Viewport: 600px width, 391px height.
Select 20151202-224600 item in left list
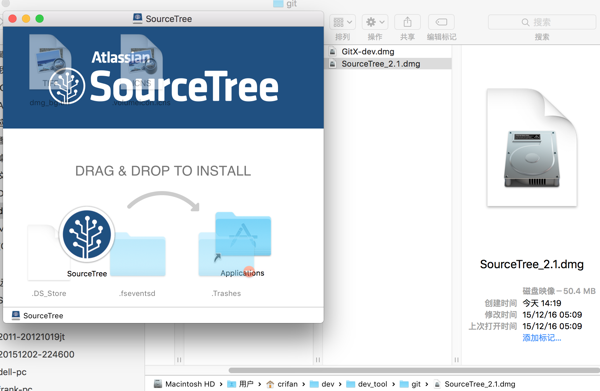tap(37, 354)
